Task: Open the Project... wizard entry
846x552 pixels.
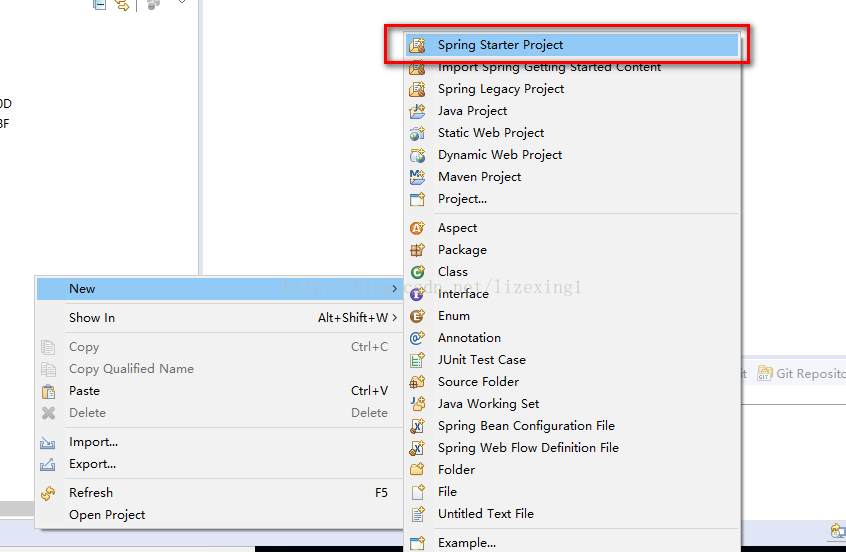Action: tap(572, 199)
